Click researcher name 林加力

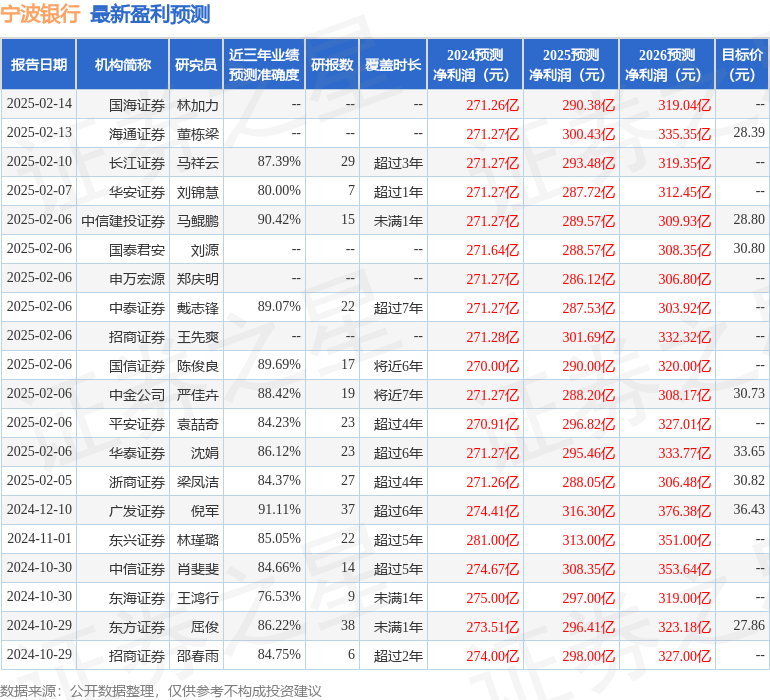[x=197, y=105]
